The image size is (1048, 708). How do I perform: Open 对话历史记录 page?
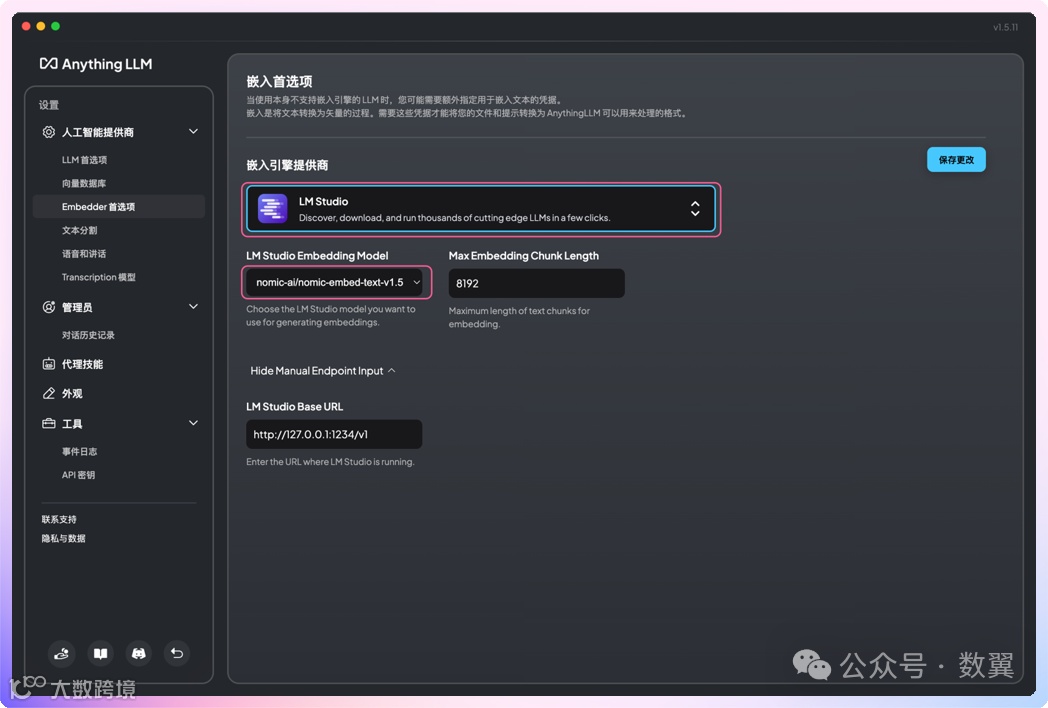click(88, 335)
